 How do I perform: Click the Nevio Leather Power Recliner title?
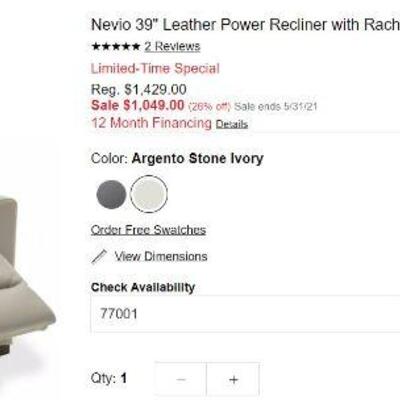[x=245, y=25]
